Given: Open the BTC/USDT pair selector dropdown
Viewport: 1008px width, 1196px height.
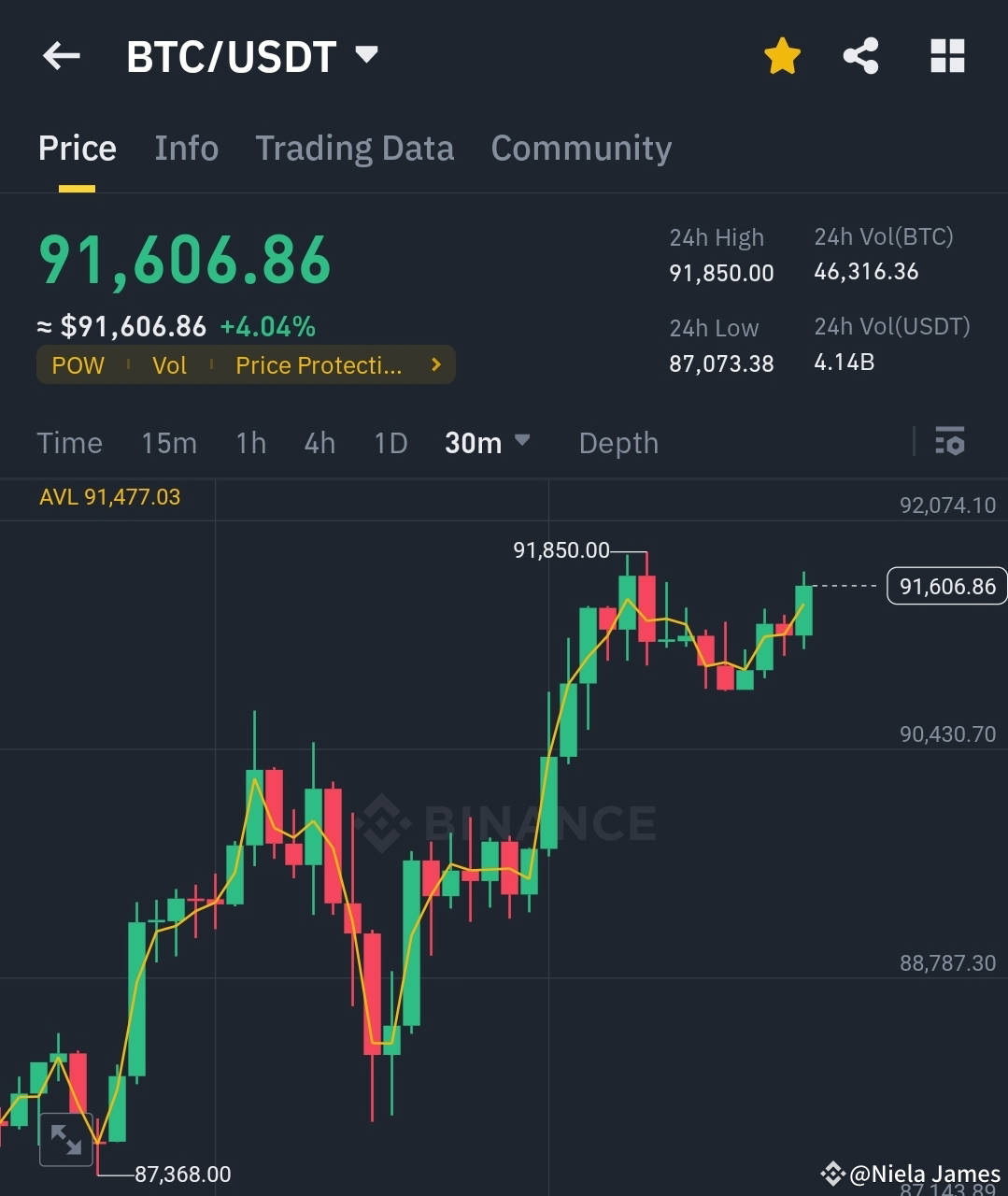Looking at the screenshot, I should pyautogui.click(x=366, y=56).
